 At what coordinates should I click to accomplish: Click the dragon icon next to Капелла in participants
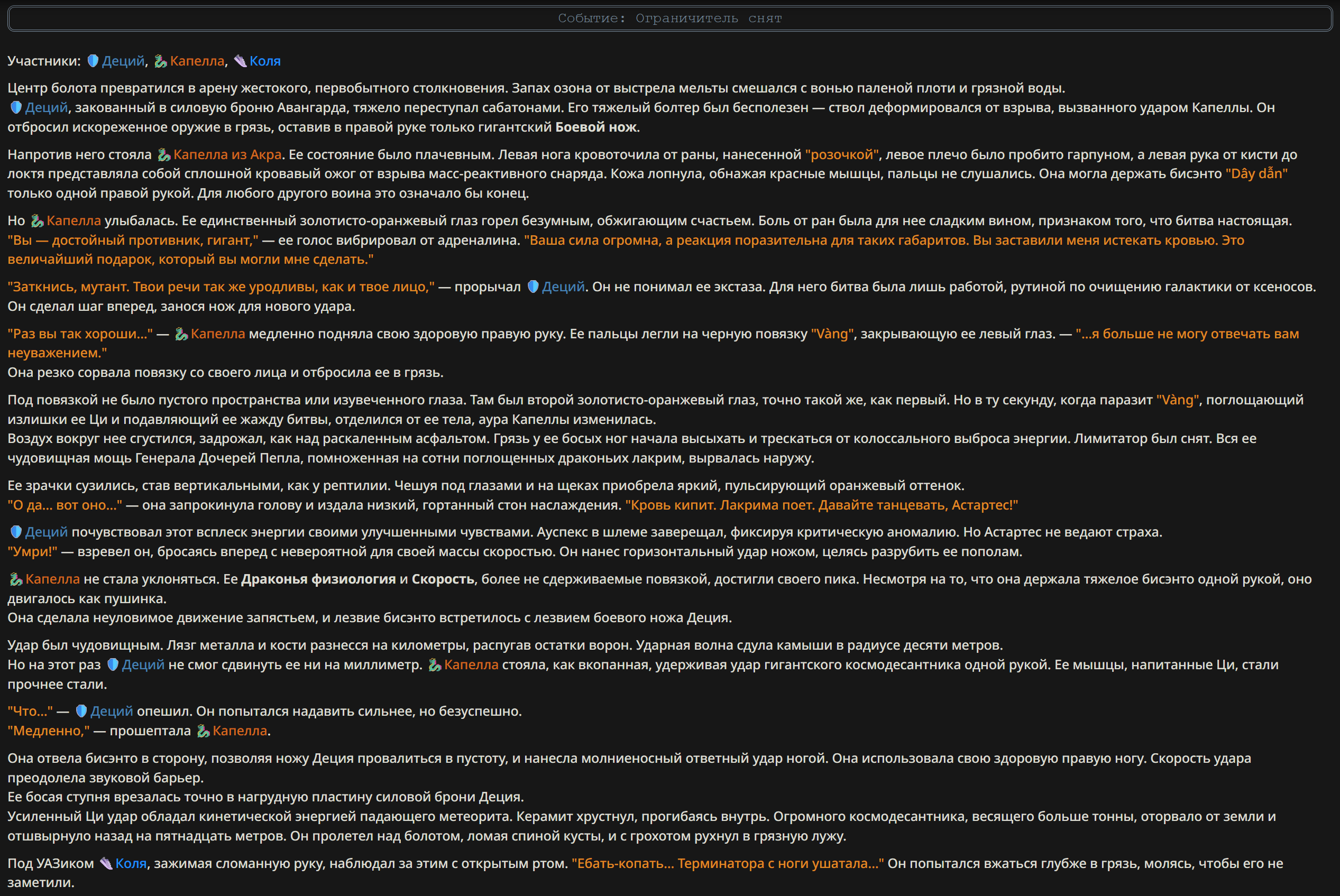(161, 61)
